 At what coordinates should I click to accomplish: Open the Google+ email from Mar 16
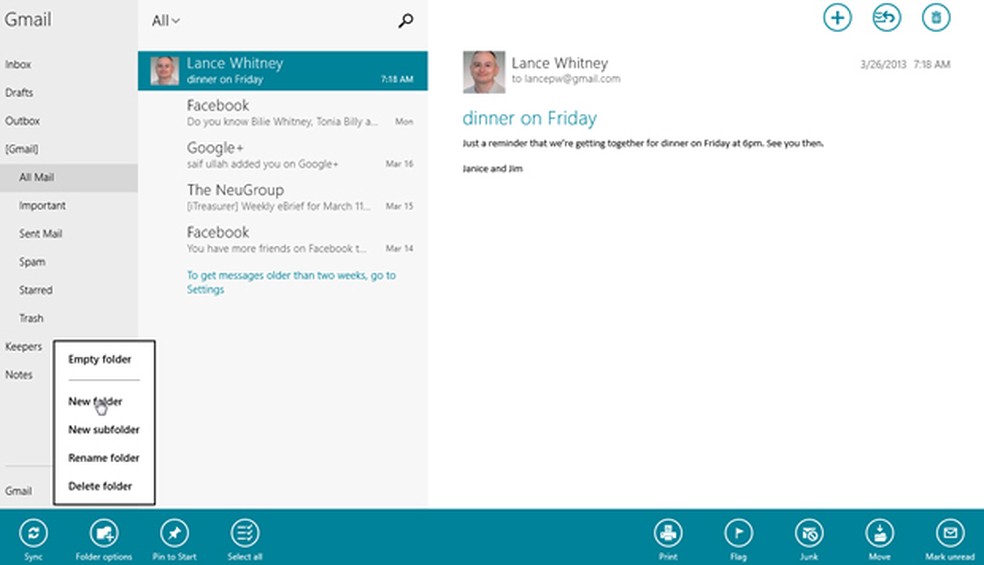coord(283,155)
